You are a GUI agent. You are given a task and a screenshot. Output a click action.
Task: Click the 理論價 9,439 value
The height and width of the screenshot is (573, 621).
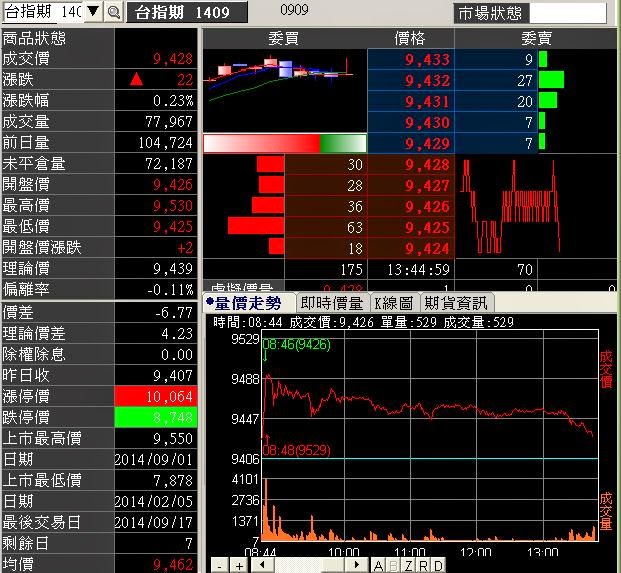[173, 268]
